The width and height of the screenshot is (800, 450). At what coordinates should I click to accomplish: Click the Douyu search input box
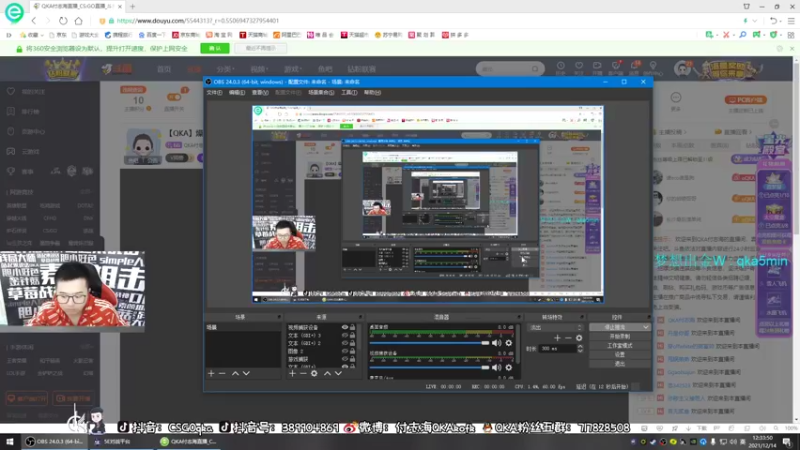505,68
